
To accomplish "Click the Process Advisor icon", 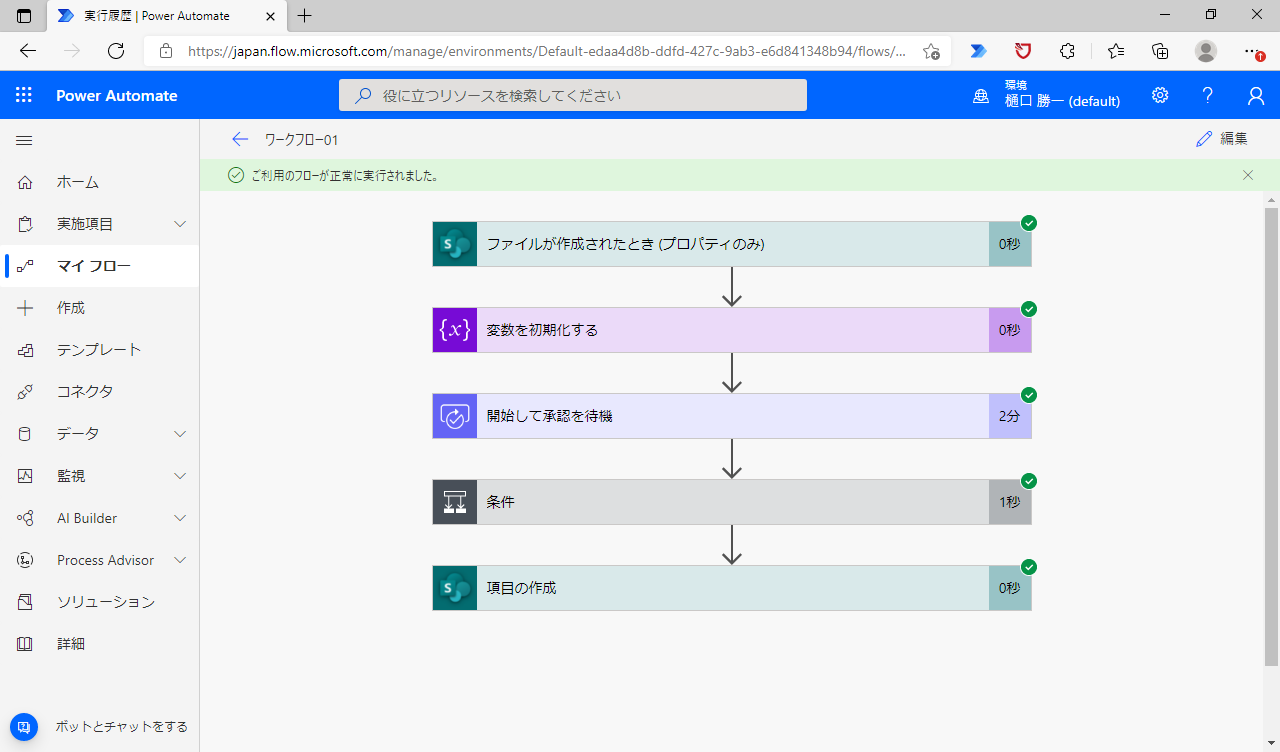I will (25, 560).
